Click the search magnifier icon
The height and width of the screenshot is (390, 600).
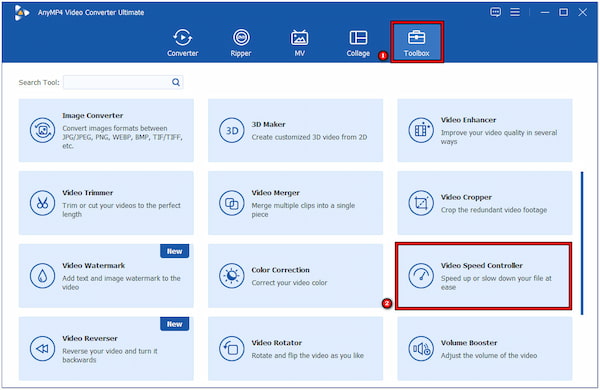[x=176, y=82]
